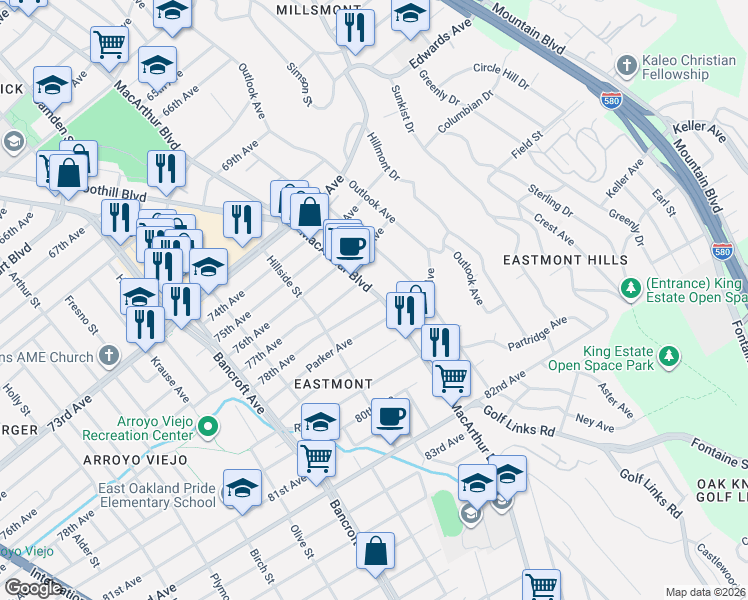748x600 pixels.
Task: Click the Hillside St street label
Action: (284, 277)
